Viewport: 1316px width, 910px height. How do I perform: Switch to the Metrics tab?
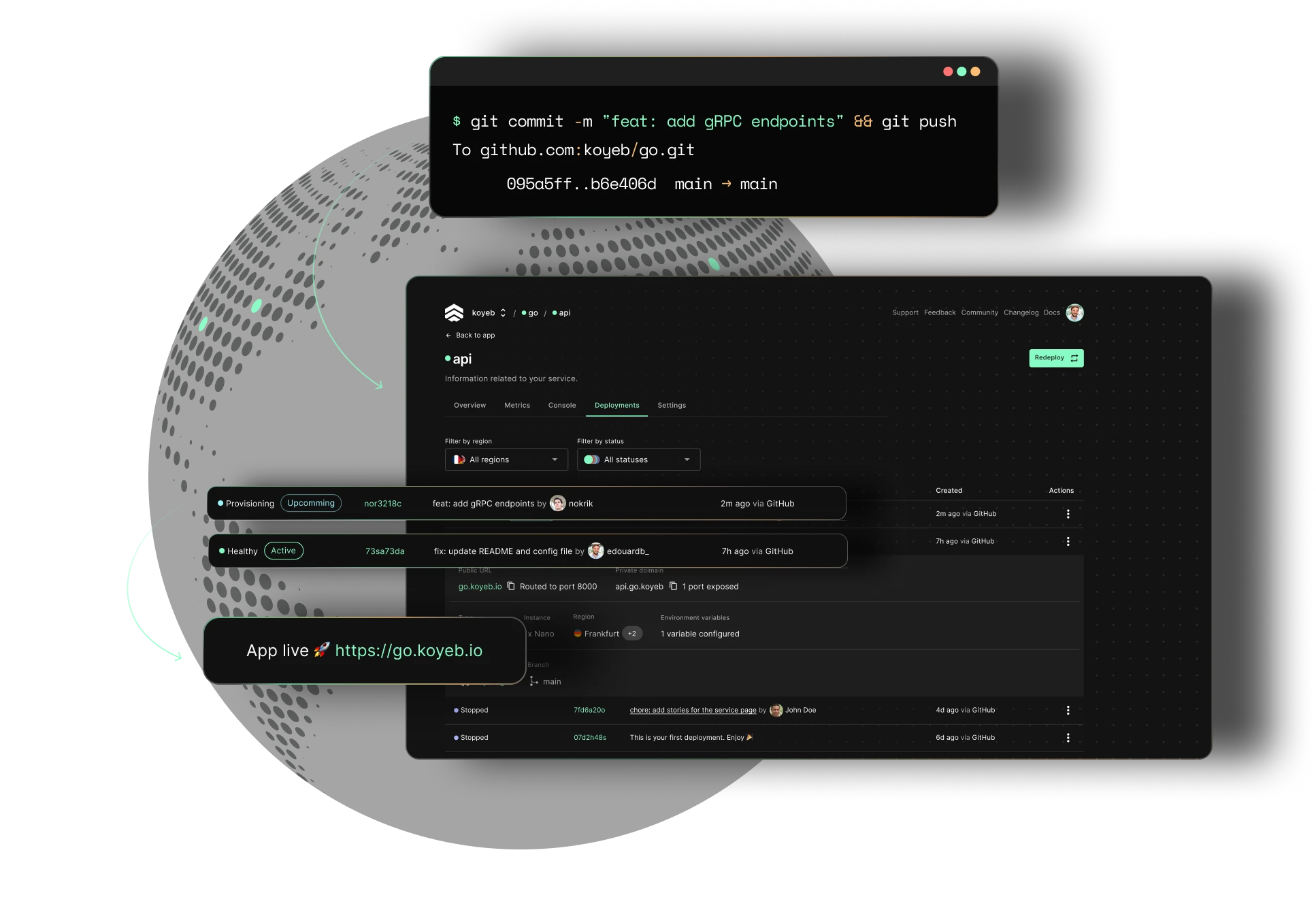pyautogui.click(x=518, y=405)
